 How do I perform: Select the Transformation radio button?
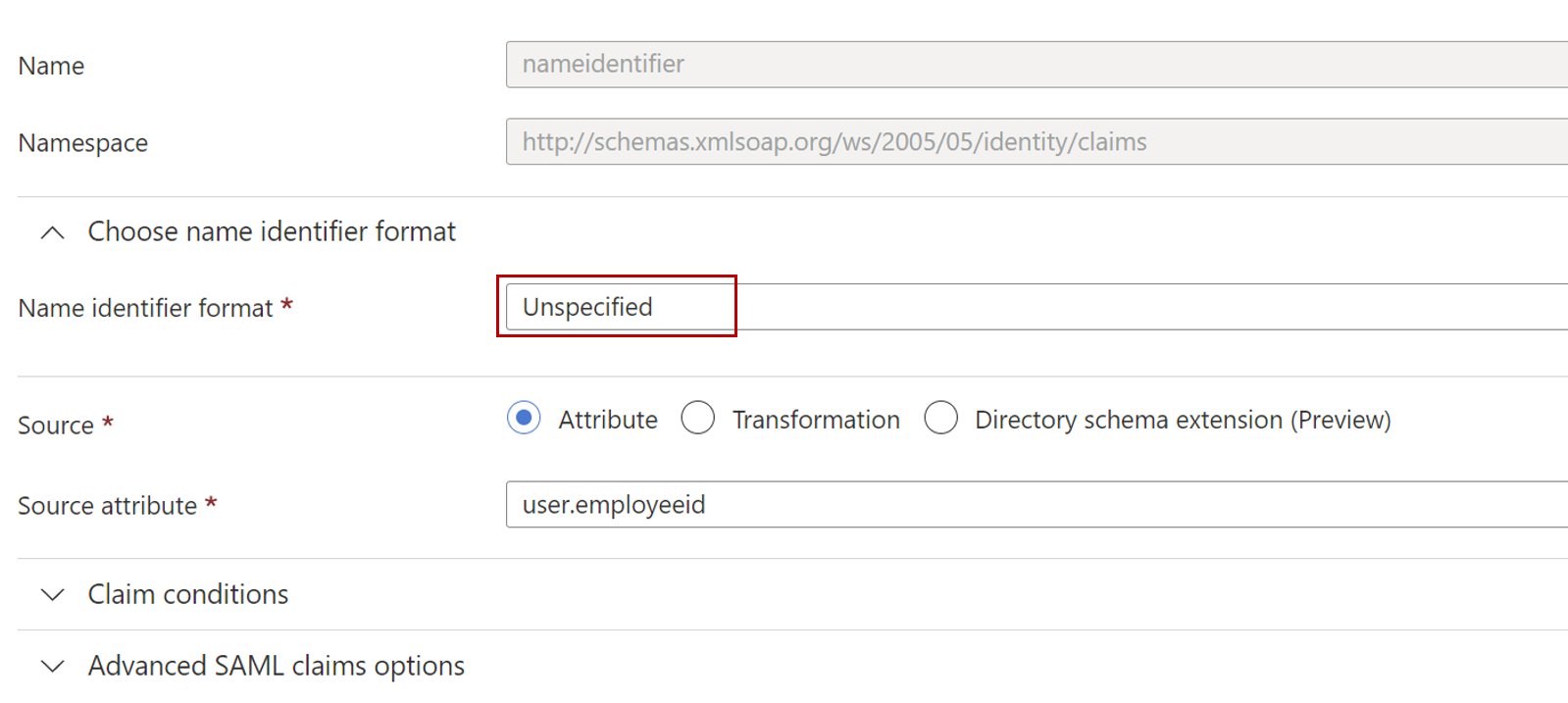click(697, 418)
